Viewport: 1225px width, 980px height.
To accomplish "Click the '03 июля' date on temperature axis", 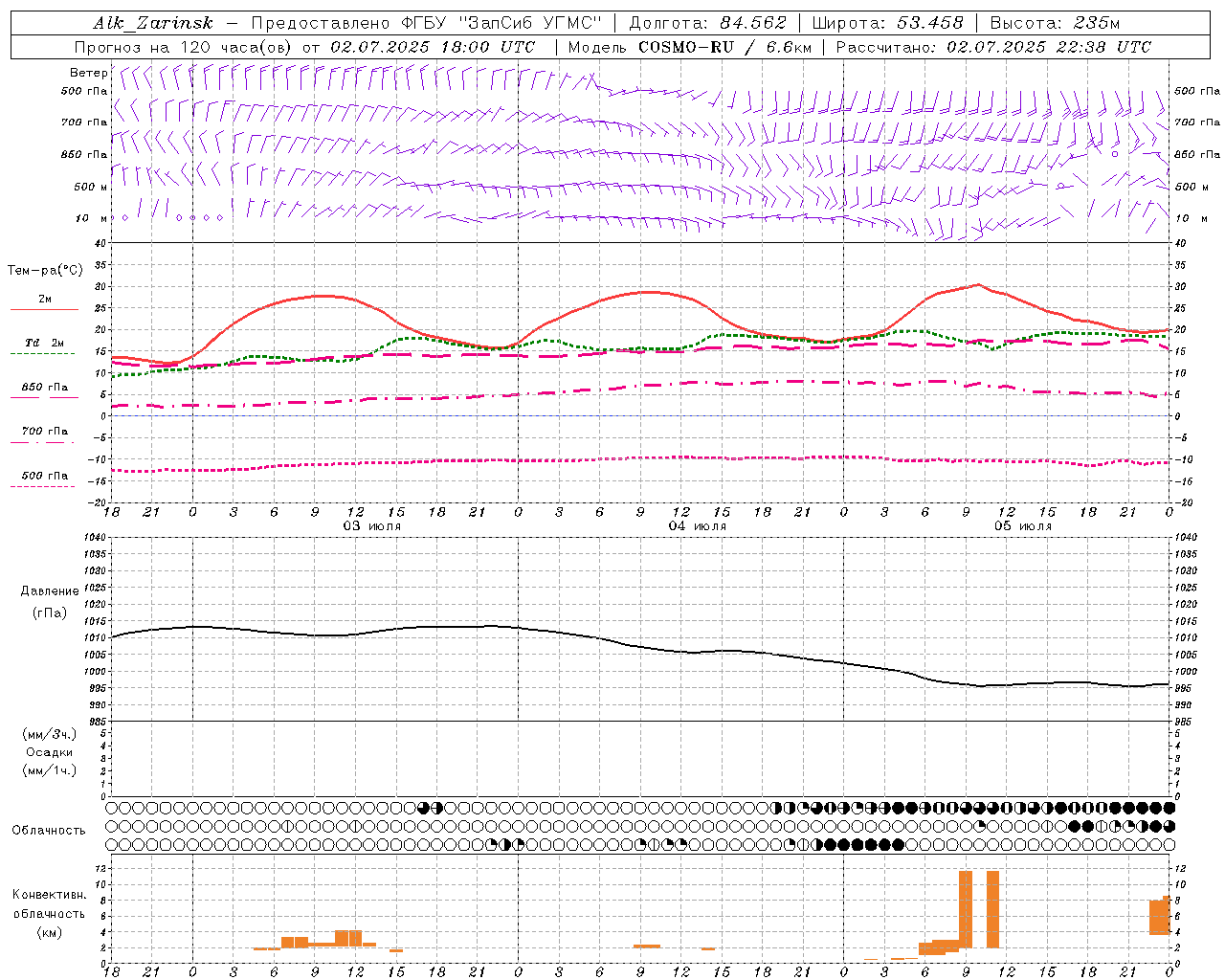I will 371,526.
